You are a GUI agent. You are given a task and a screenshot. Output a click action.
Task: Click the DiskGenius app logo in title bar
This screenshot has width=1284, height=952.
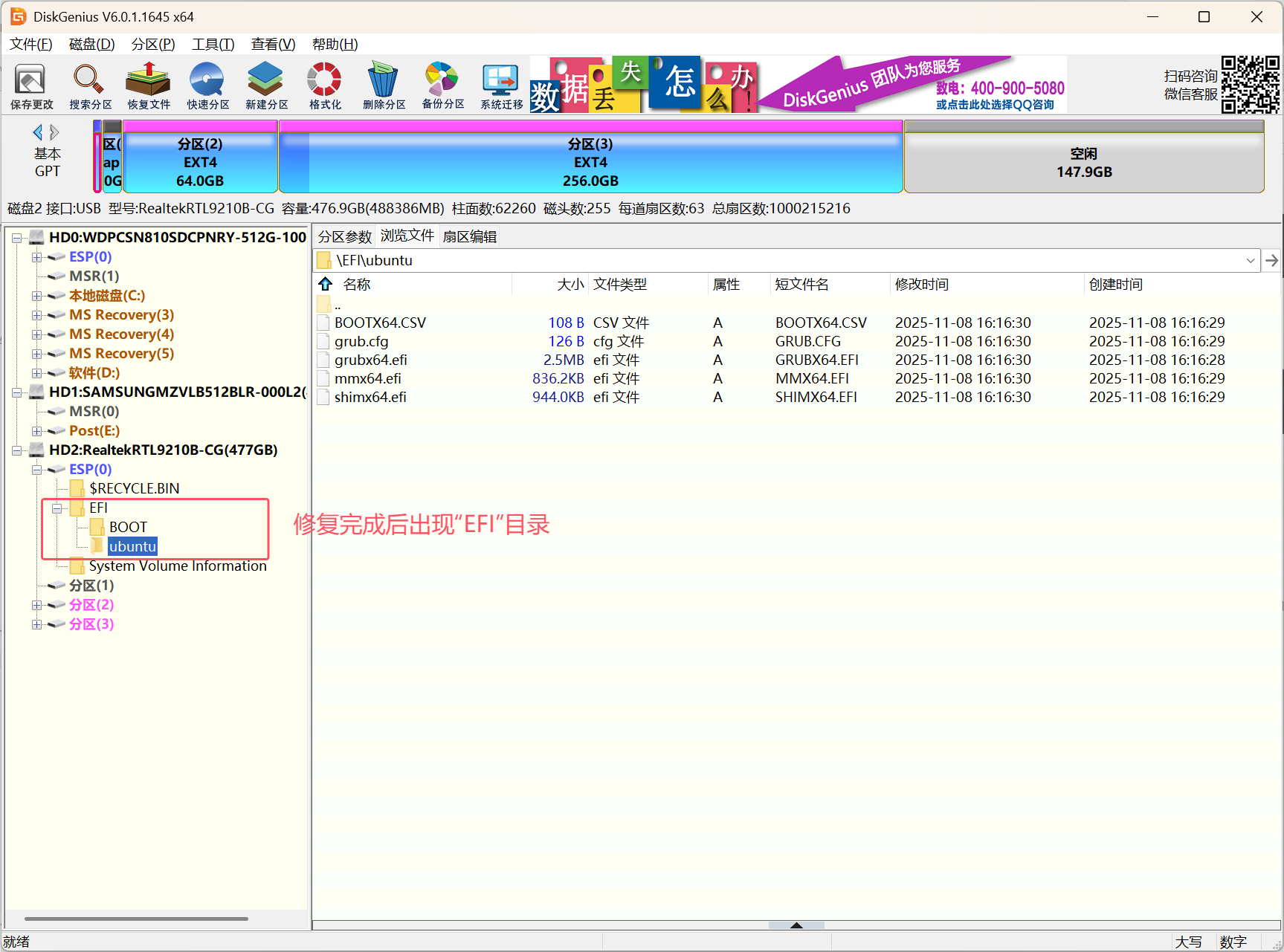[18, 16]
